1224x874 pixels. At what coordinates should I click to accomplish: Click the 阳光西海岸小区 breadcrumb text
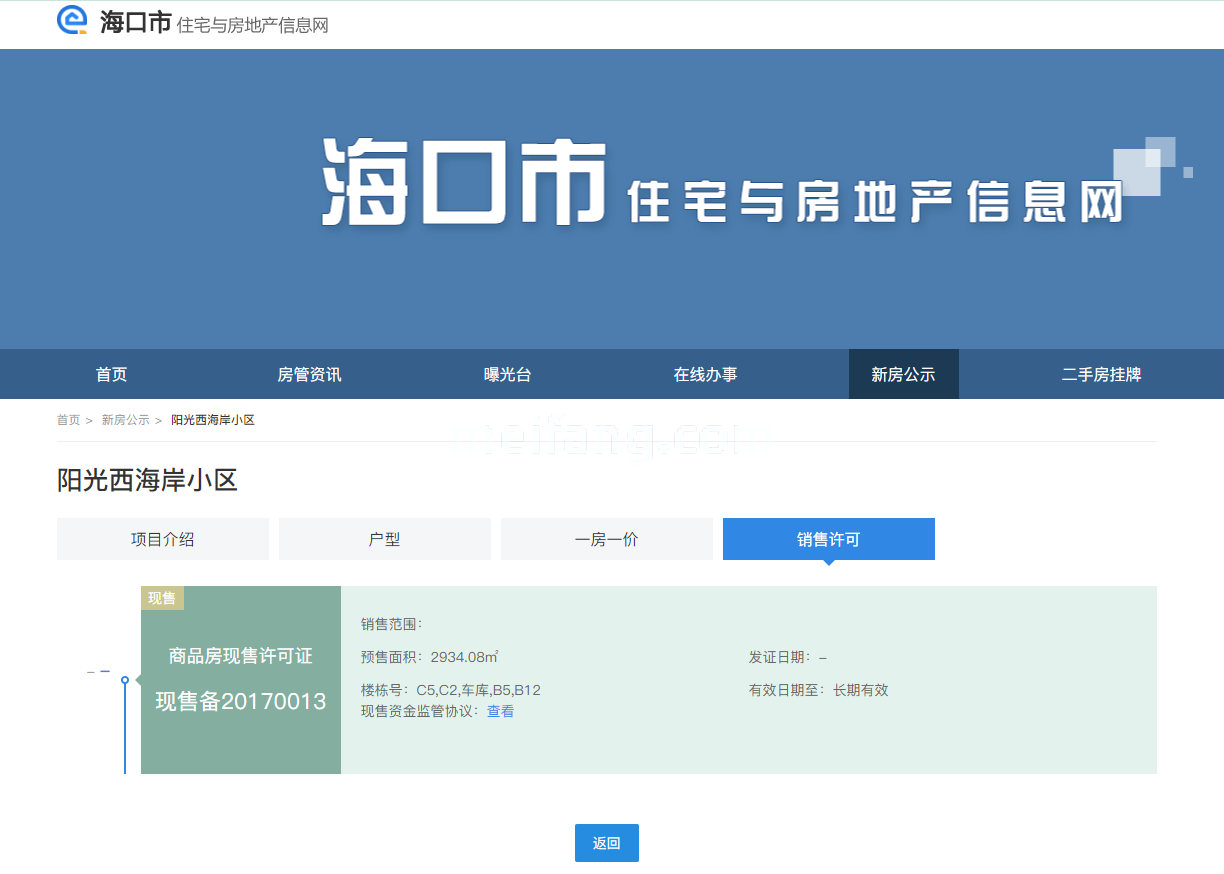(213, 420)
